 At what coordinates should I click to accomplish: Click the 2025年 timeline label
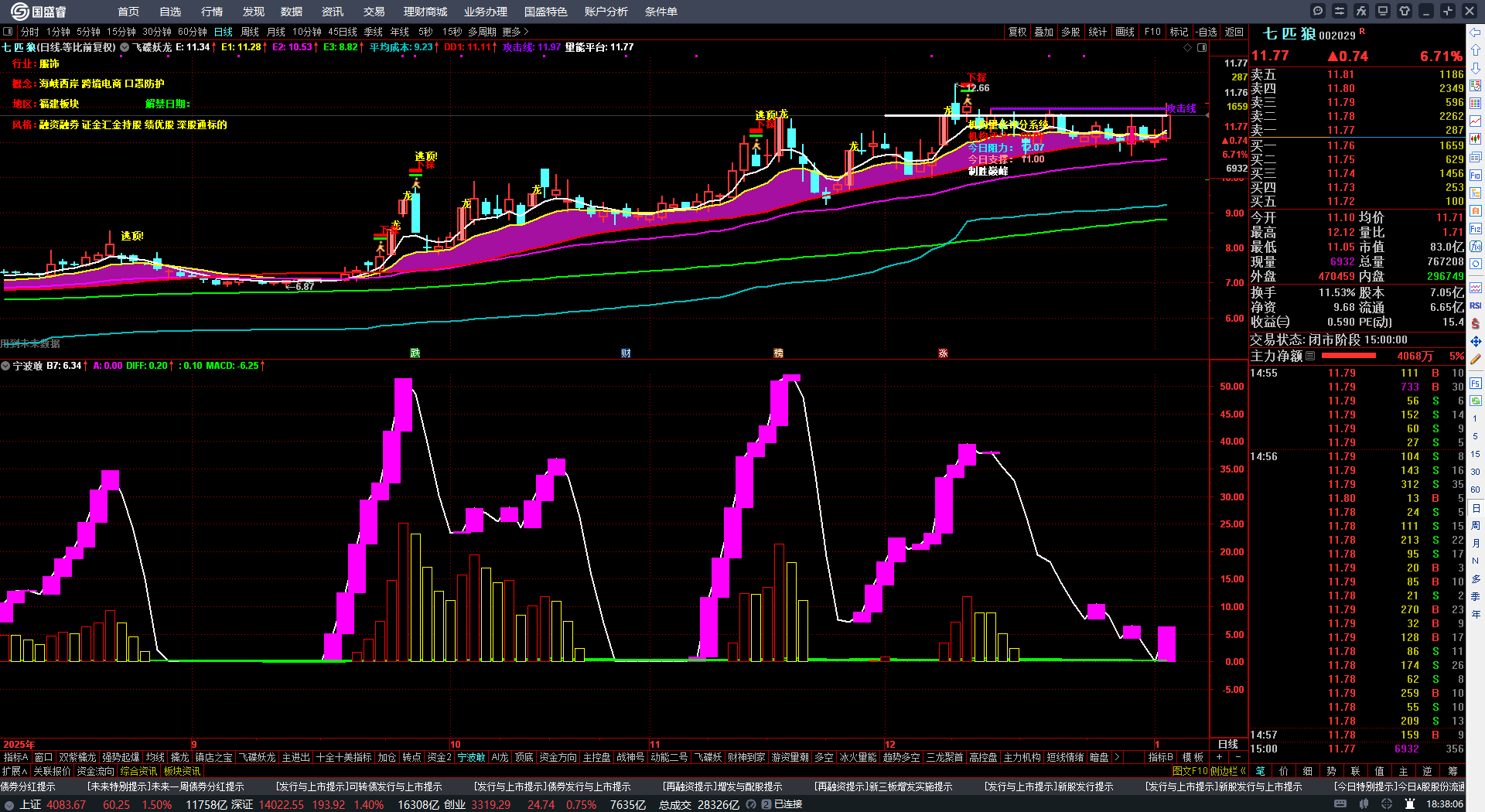[x=19, y=745]
